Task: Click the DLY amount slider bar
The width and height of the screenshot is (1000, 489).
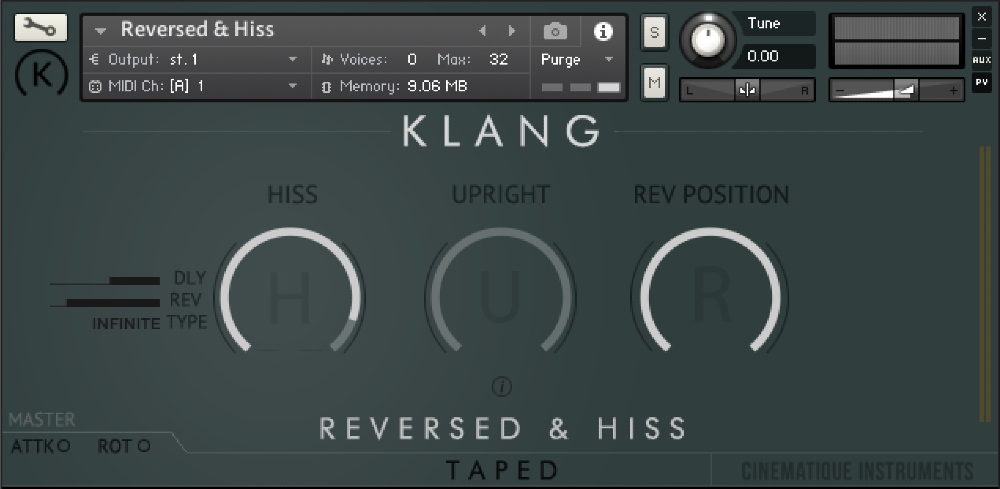Action: (x=105, y=281)
